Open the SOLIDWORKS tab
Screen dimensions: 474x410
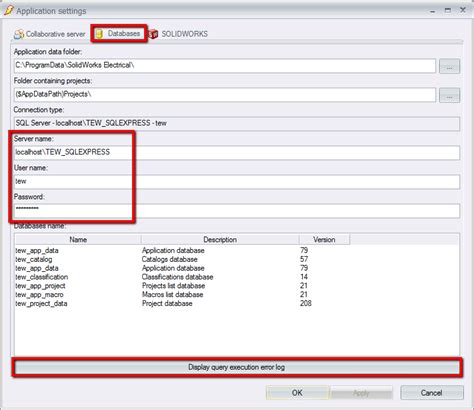[178, 34]
